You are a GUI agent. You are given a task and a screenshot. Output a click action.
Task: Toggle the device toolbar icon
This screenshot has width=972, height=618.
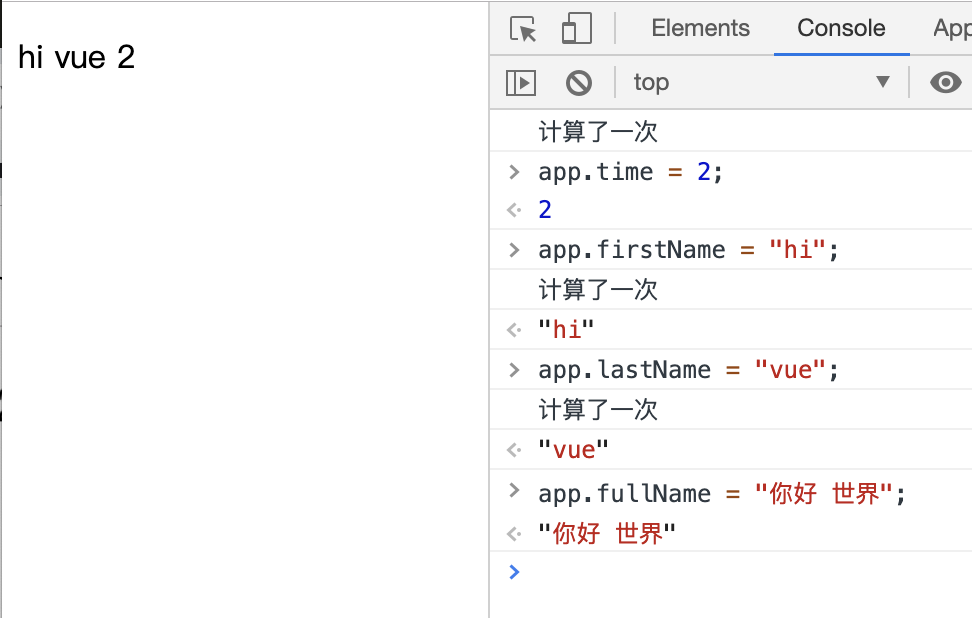point(577,29)
